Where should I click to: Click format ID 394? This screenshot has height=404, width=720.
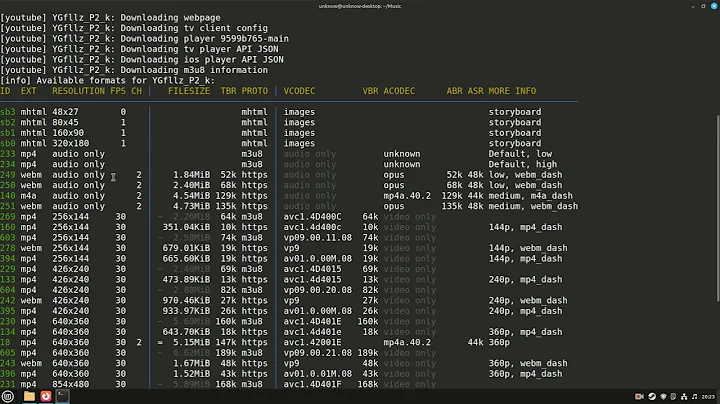[8, 259]
